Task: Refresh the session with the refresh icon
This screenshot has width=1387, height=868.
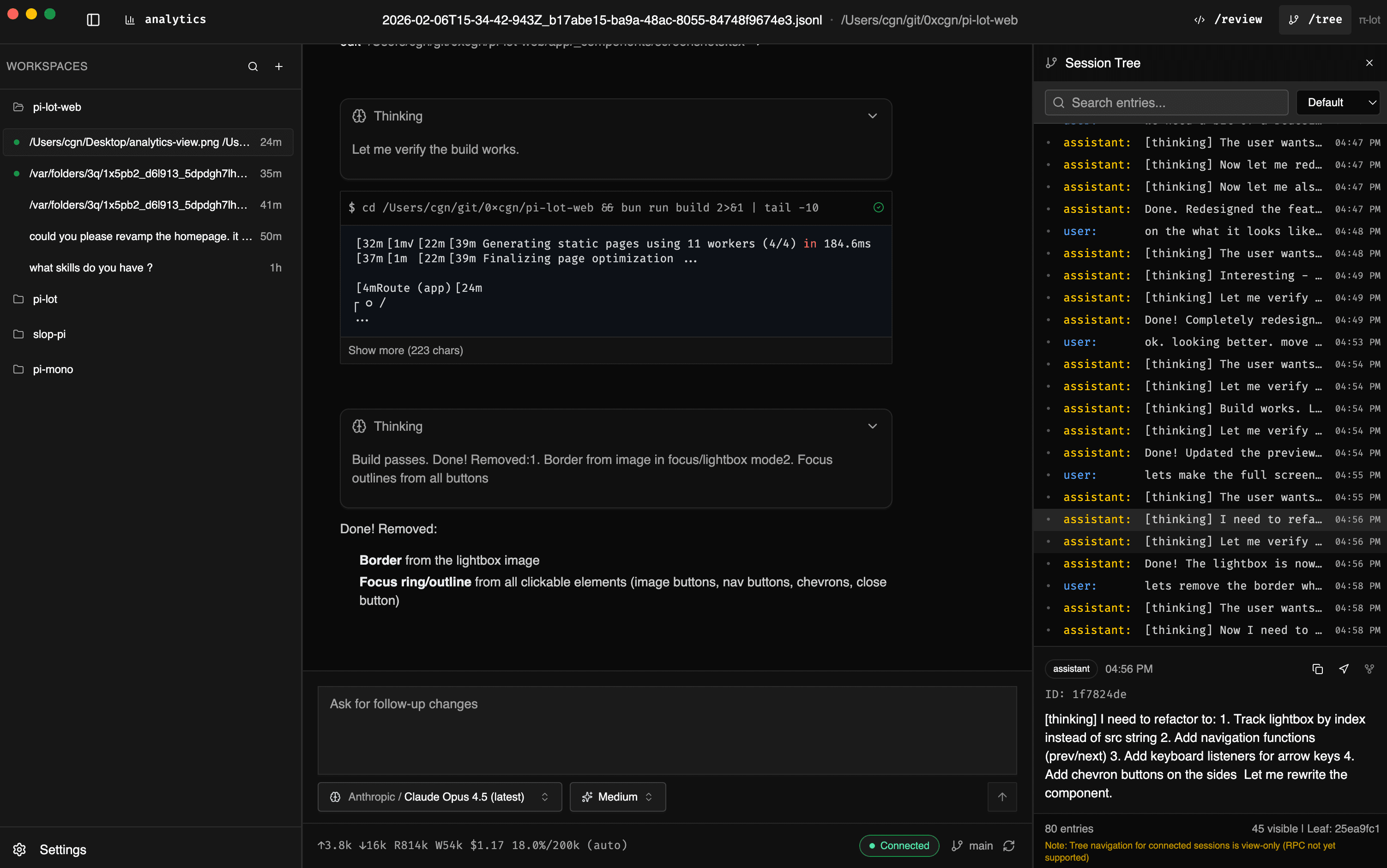Action: click(1009, 846)
